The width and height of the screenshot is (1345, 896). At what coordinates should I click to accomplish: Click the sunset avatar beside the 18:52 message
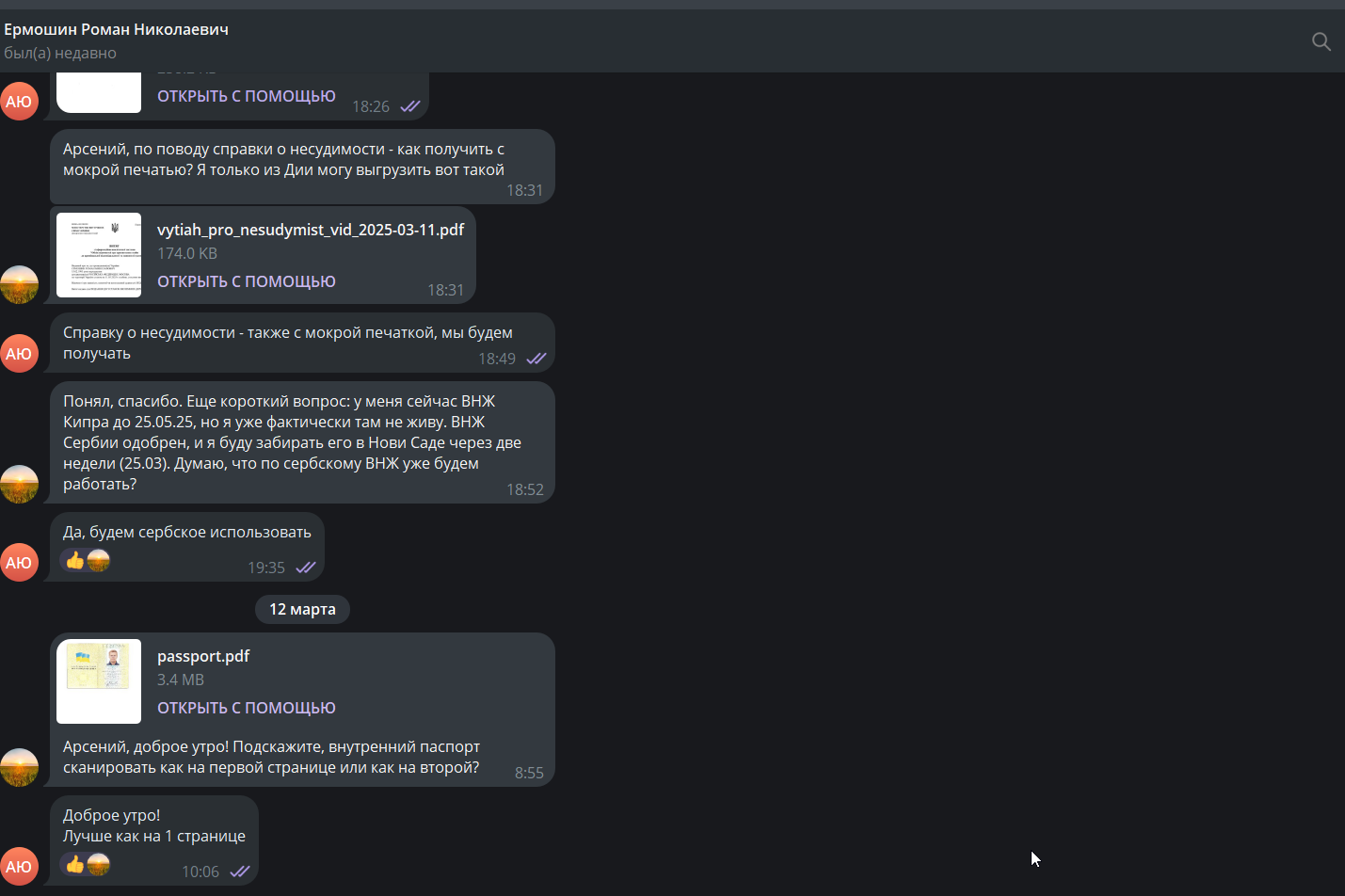click(19, 484)
